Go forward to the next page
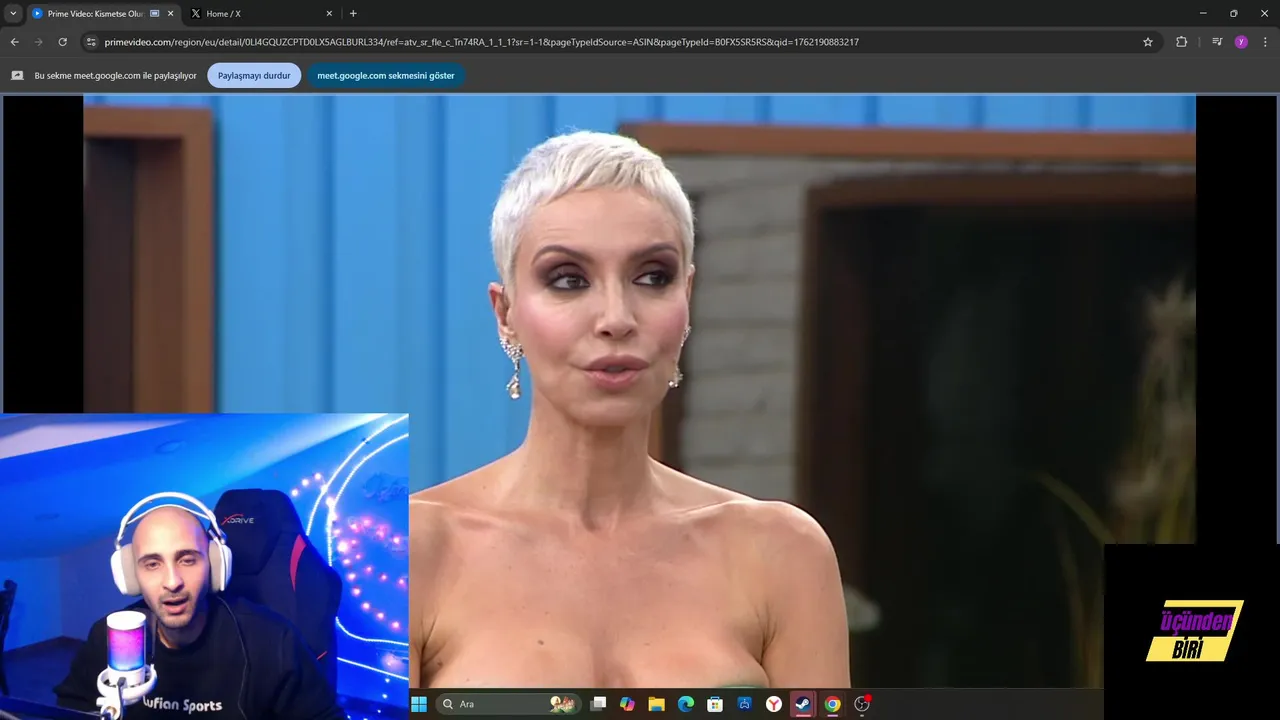 (39, 42)
